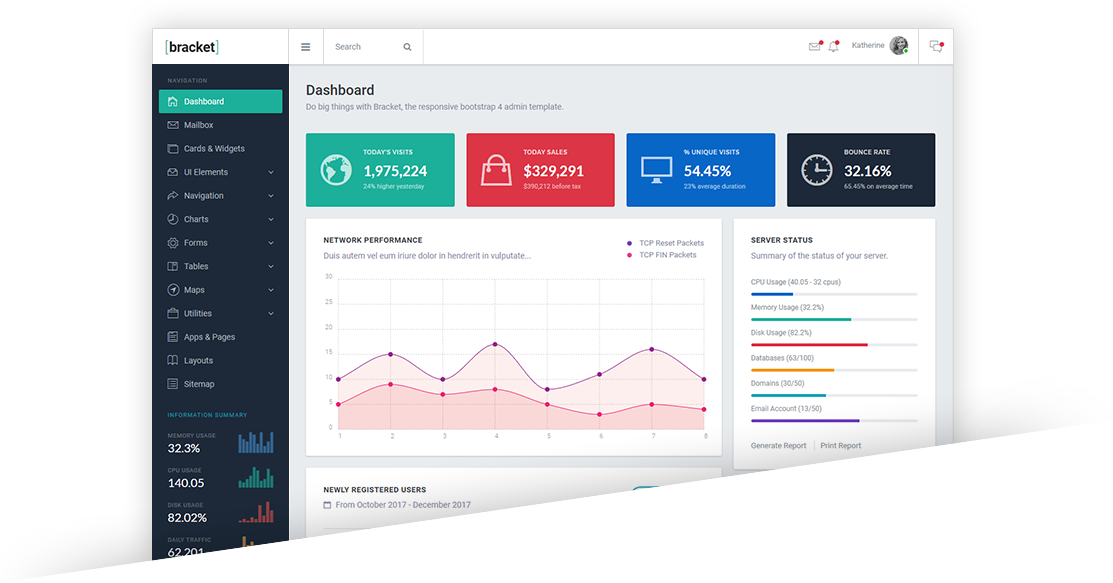Open the mail envelope notifications
The width and height of the screenshot is (1113, 583).
[x=814, y=47]
